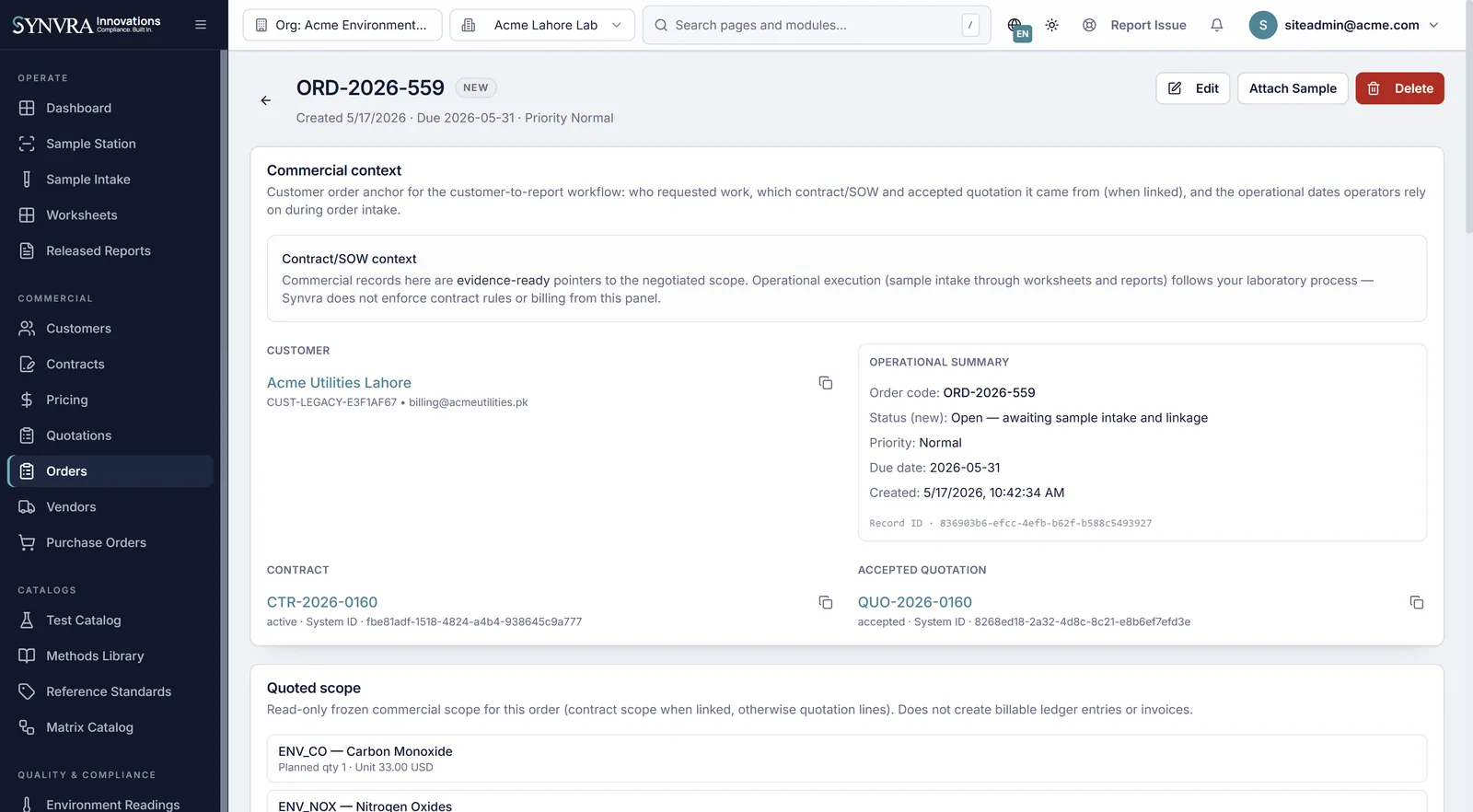This screenshot has height=812, width=1473.
Task: Open the Acme Lahore Lab dropdown
Action: [x=542, y=25]
